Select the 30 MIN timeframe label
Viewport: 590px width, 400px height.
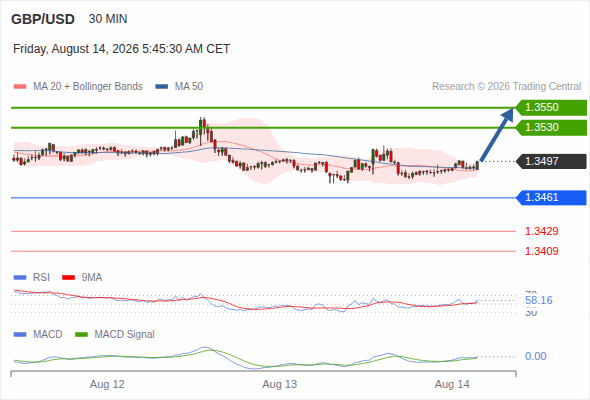click(108, 19)
